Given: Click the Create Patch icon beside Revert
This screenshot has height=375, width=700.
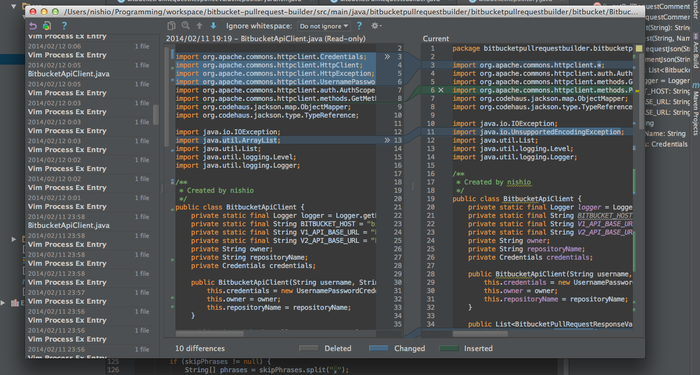Looking at the screenshot, I should 47,26.
